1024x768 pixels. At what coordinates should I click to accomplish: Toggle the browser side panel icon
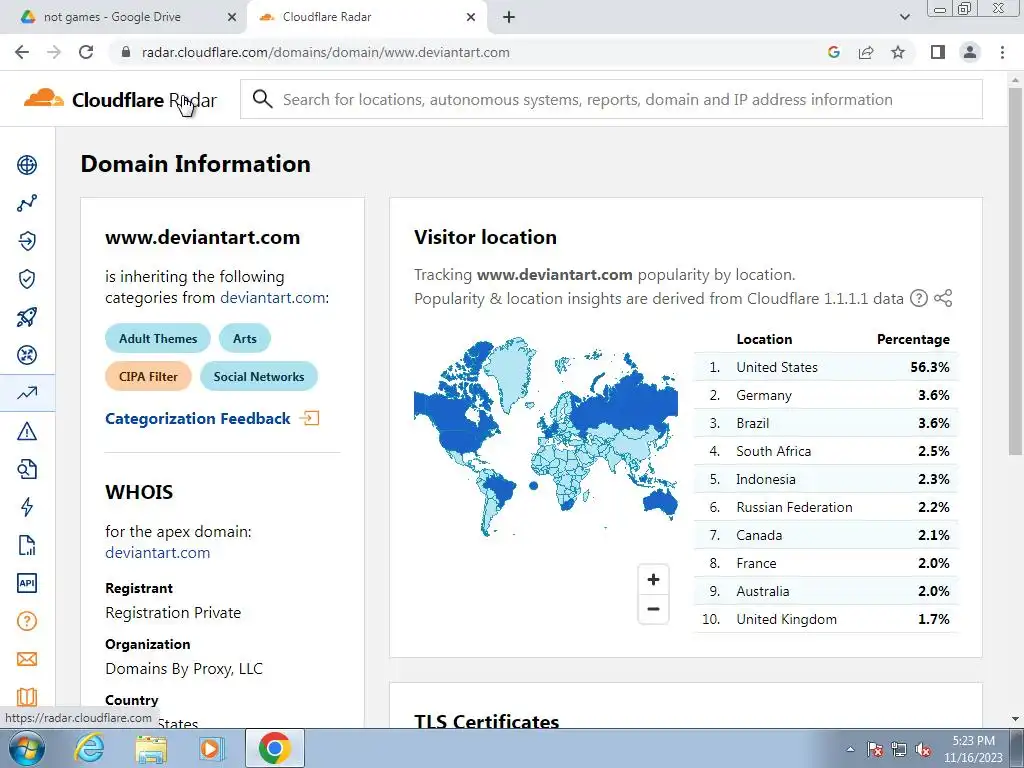click(x=938, y=52)
